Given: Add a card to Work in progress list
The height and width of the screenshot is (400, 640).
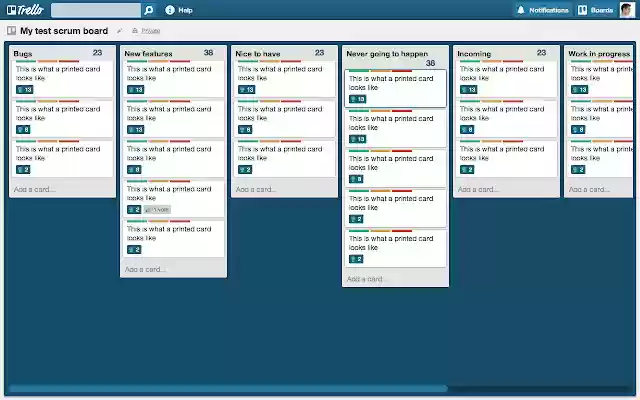Looking at the screenshot, I should tap(589, 189).
